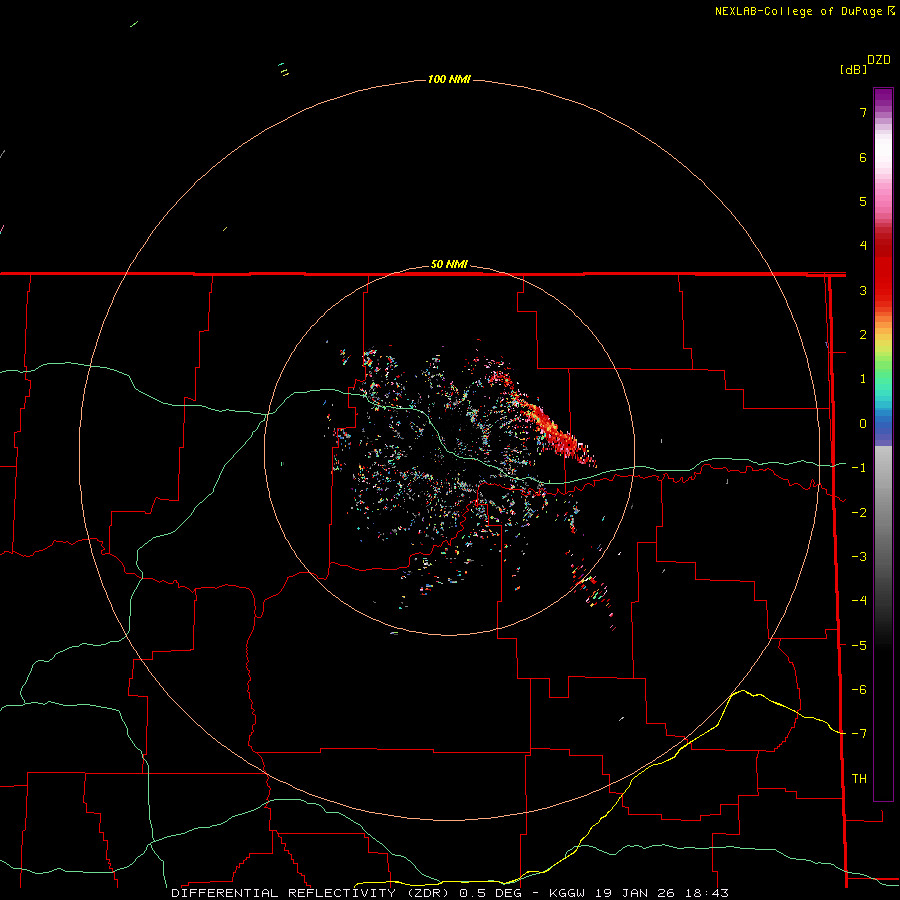This screenshot has width=900, height=900.
Task: Click the 6 value on the color scale
Action: pos(863,157)
